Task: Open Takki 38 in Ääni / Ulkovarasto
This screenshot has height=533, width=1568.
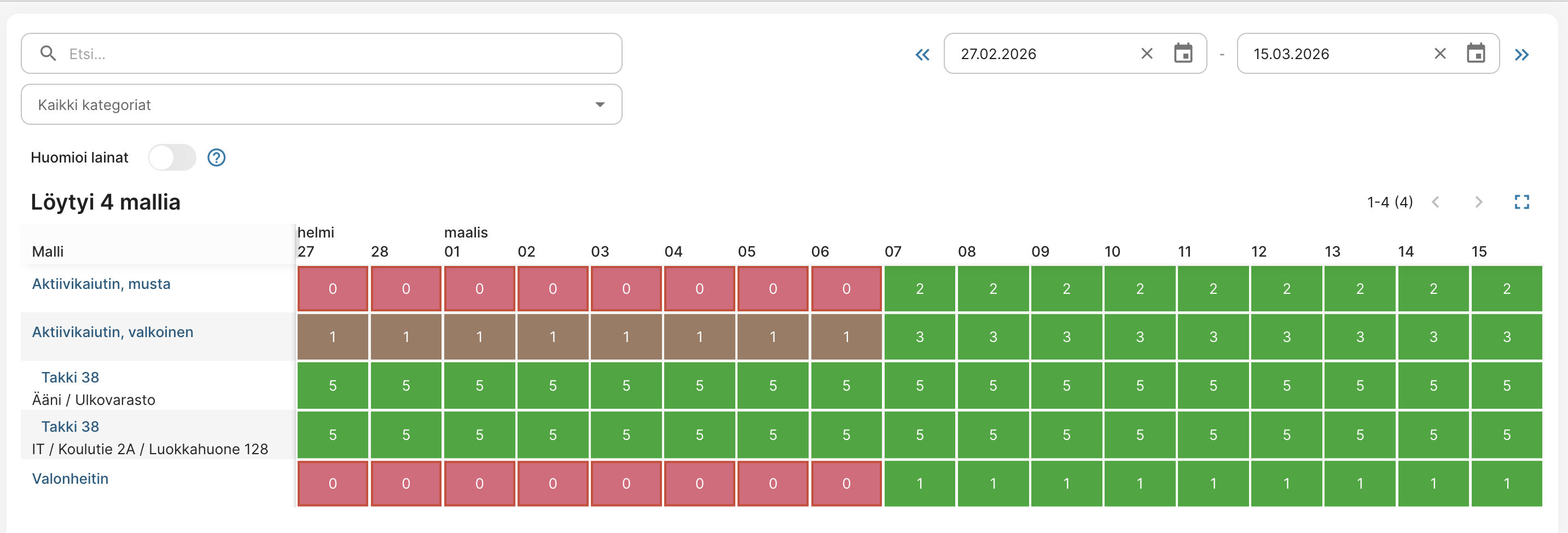Action: (x=70, y=378)
